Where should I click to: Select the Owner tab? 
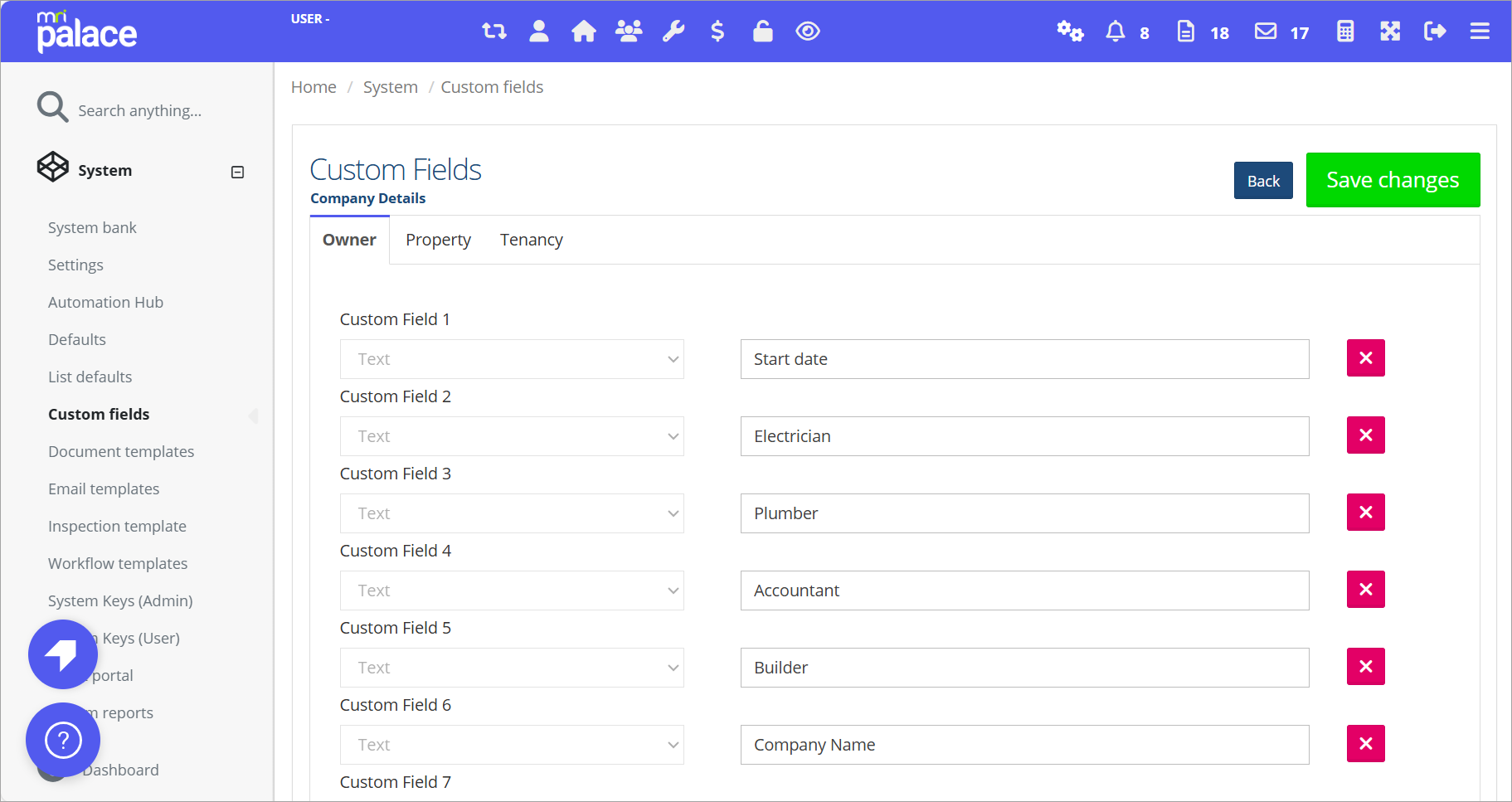coord(349,240)
